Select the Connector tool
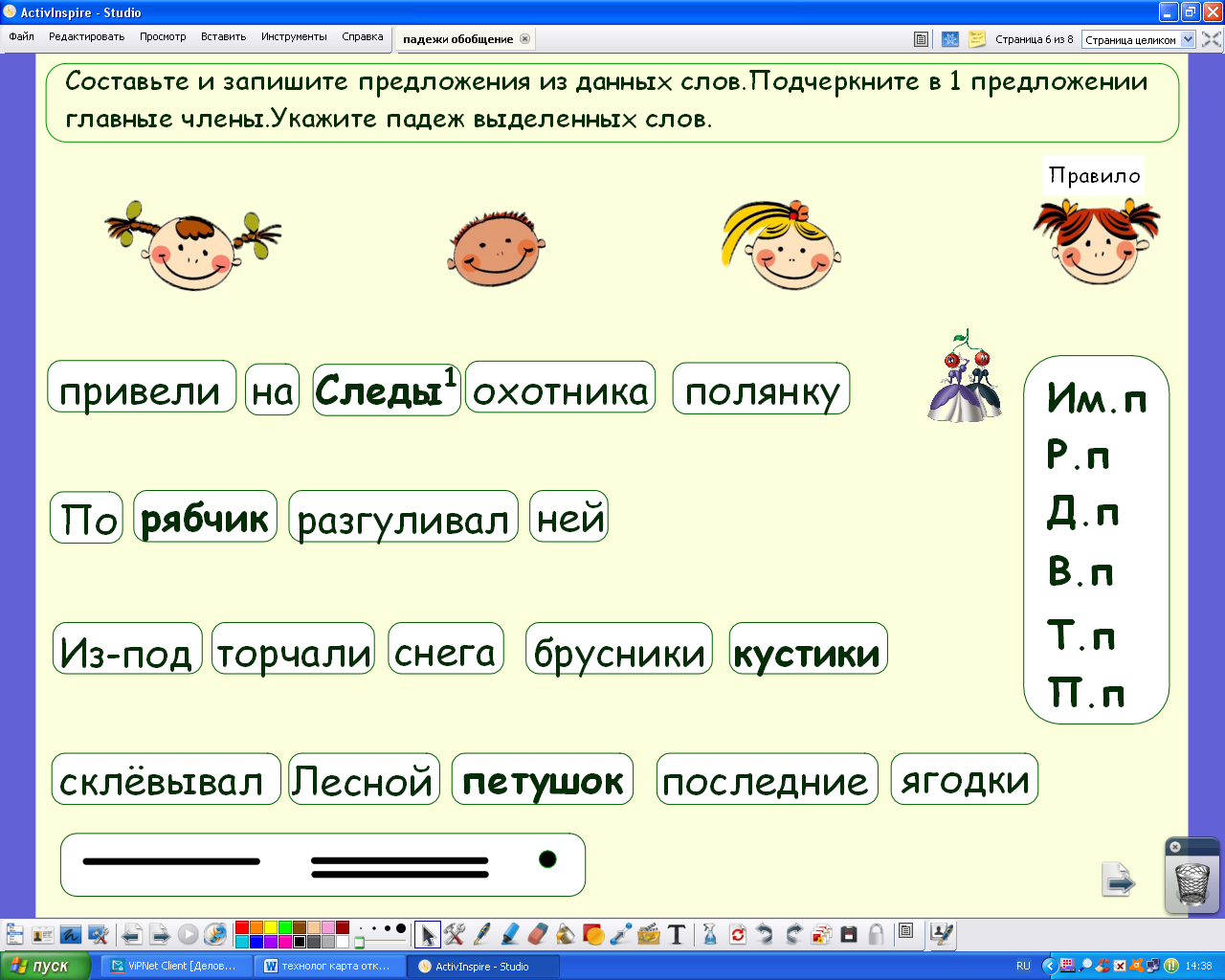Image resolution: width=1225 pixels, height=980 pixels. 621,935
